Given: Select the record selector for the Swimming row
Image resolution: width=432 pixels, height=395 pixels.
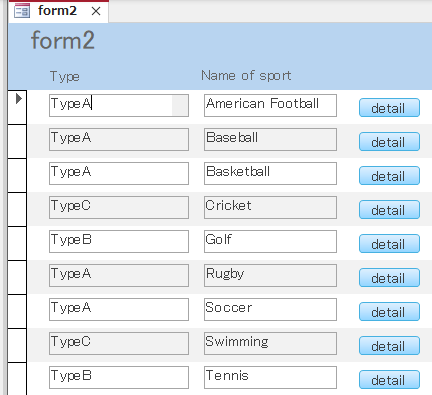Looking at the screenshot, I should coord(17,345).
